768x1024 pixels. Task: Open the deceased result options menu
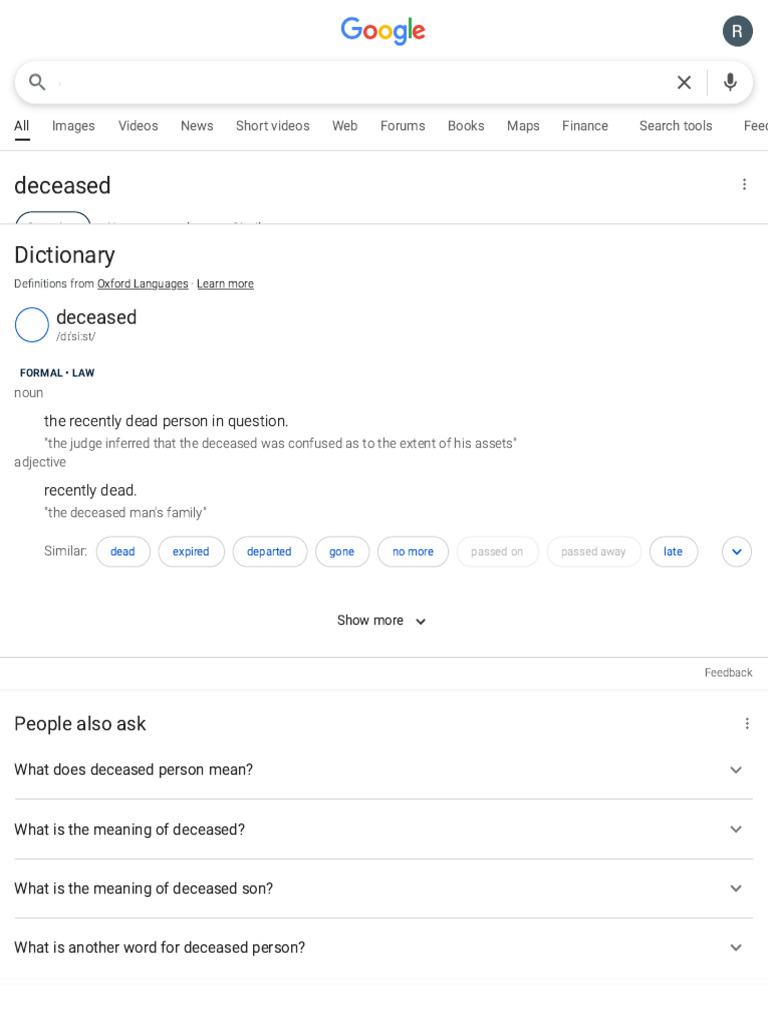[744, 185]
